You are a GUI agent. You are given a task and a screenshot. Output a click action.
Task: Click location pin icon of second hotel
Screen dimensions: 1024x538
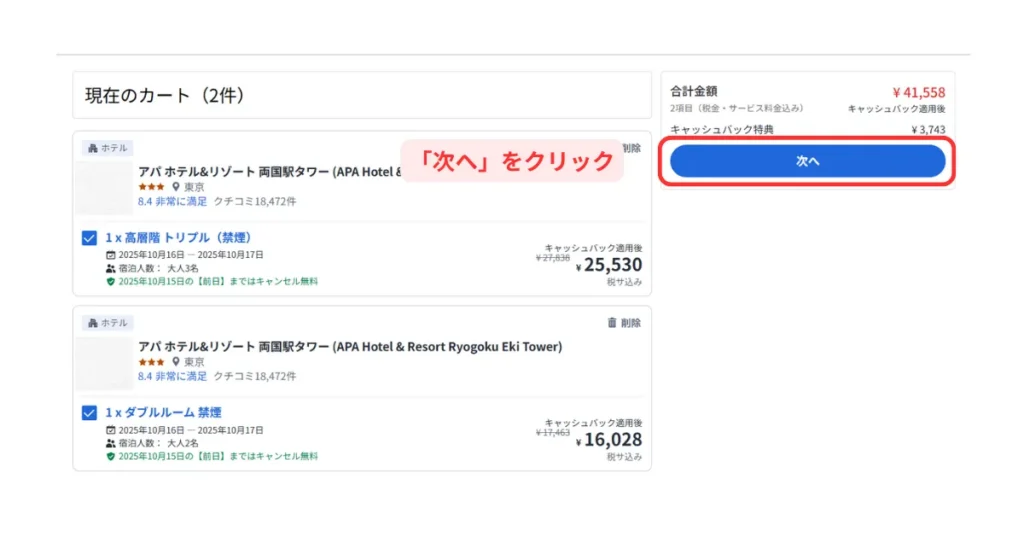pyautogui.click(x=176, y=362)
